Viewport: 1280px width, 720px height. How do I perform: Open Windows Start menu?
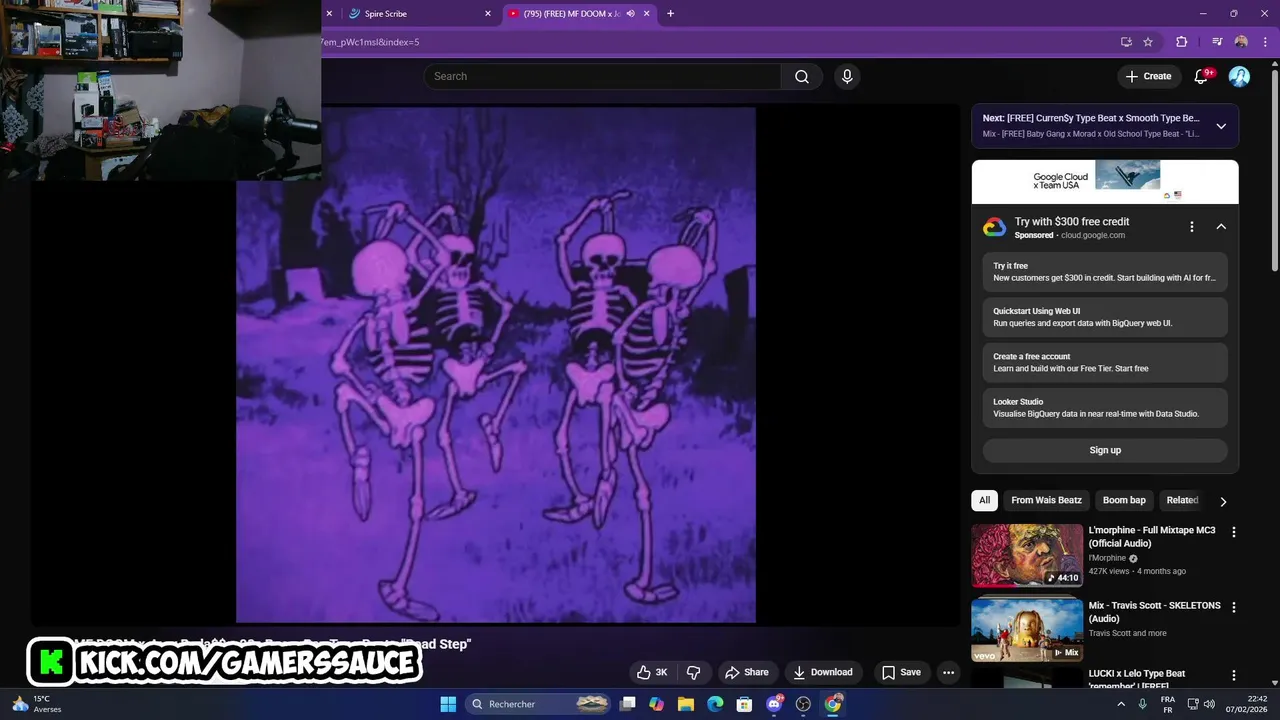tap(448, 704)
